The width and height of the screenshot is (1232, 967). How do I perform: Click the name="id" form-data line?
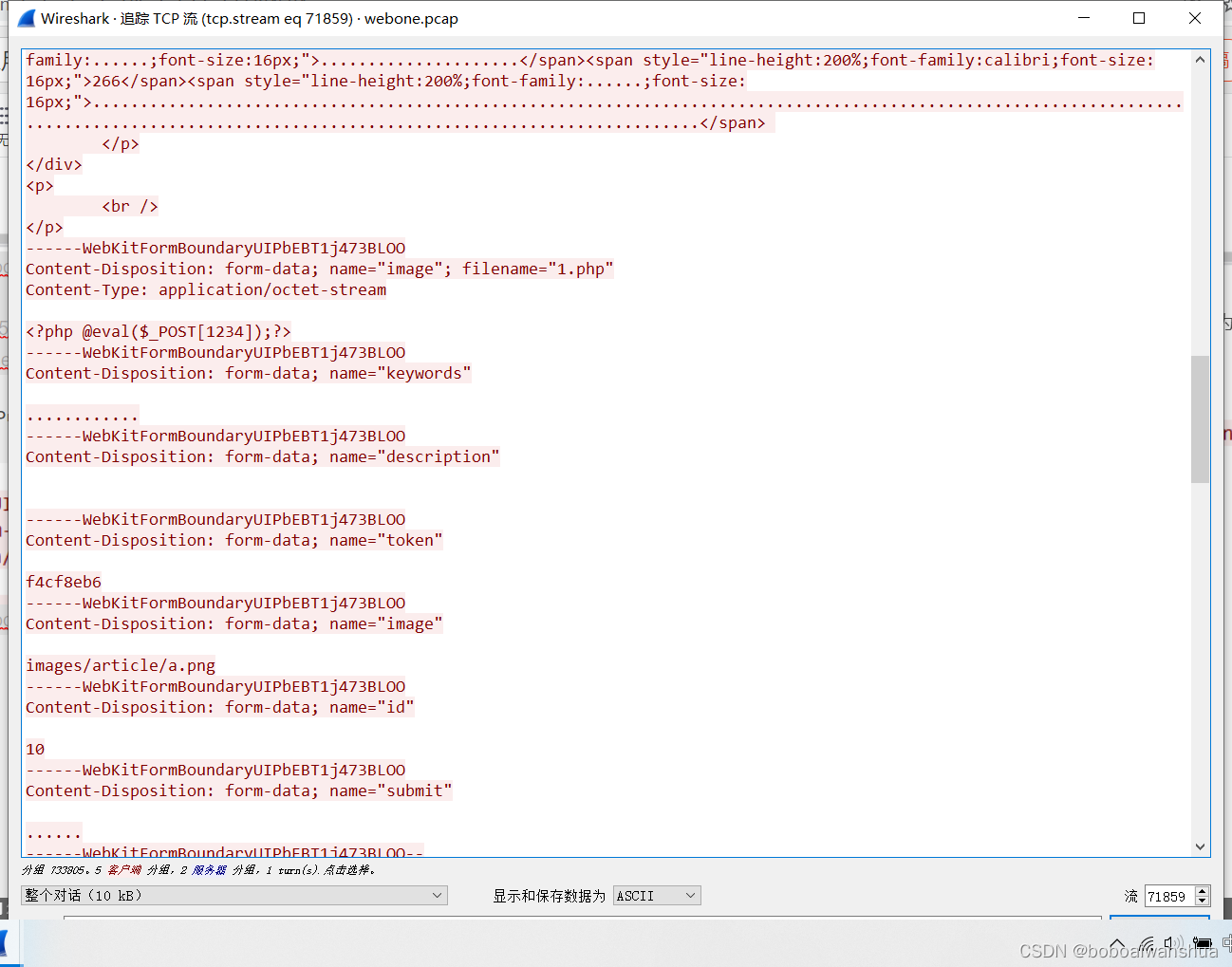click(220, 707)
